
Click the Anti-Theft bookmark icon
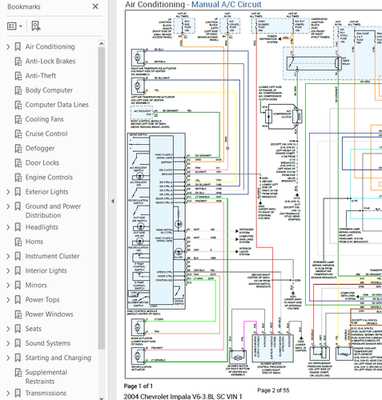point(18,76)
